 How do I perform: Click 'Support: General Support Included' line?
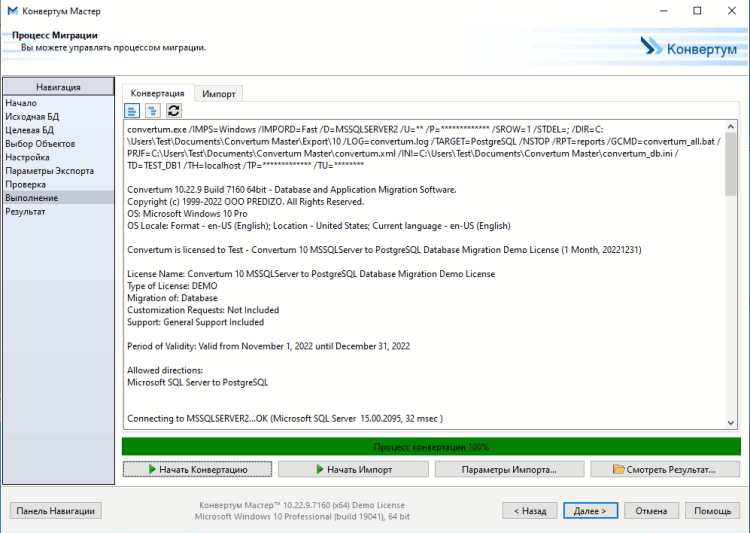[x=195, y=322]
